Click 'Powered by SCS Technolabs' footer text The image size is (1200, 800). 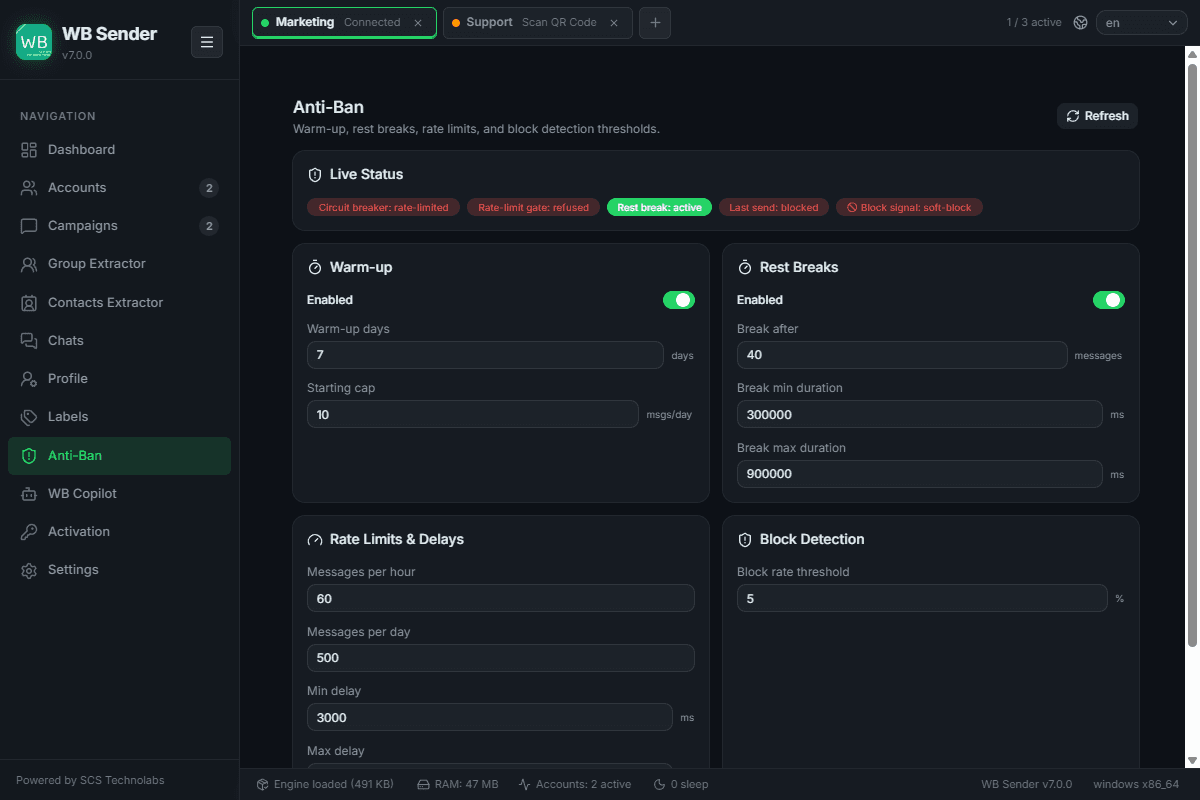90,781
